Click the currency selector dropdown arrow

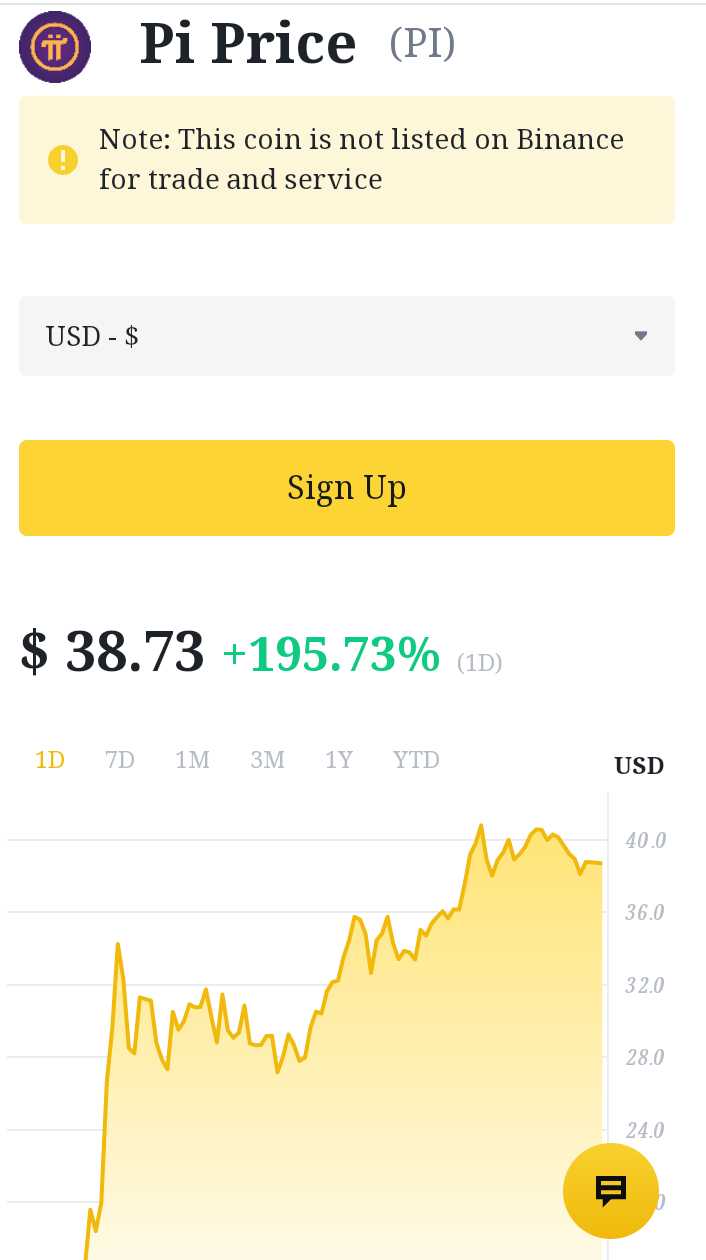click(x=641, y=336)
